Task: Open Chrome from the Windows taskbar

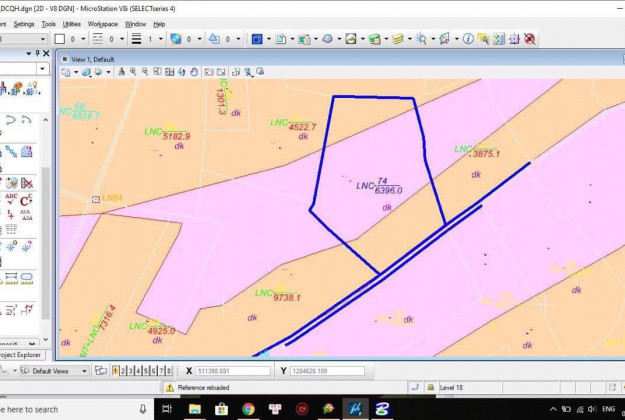Action: click(247, 409)
